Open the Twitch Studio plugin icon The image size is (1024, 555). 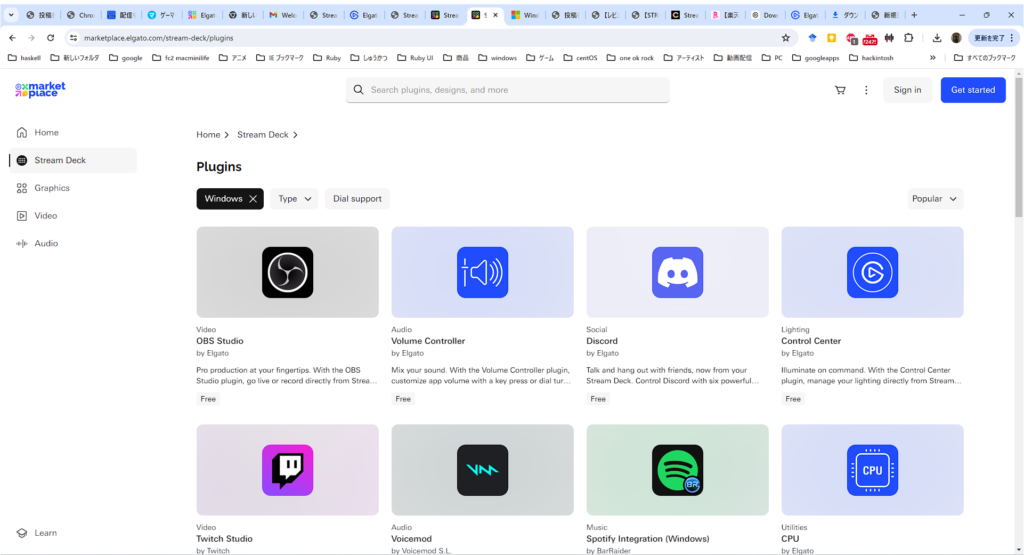tap(287, 470)
